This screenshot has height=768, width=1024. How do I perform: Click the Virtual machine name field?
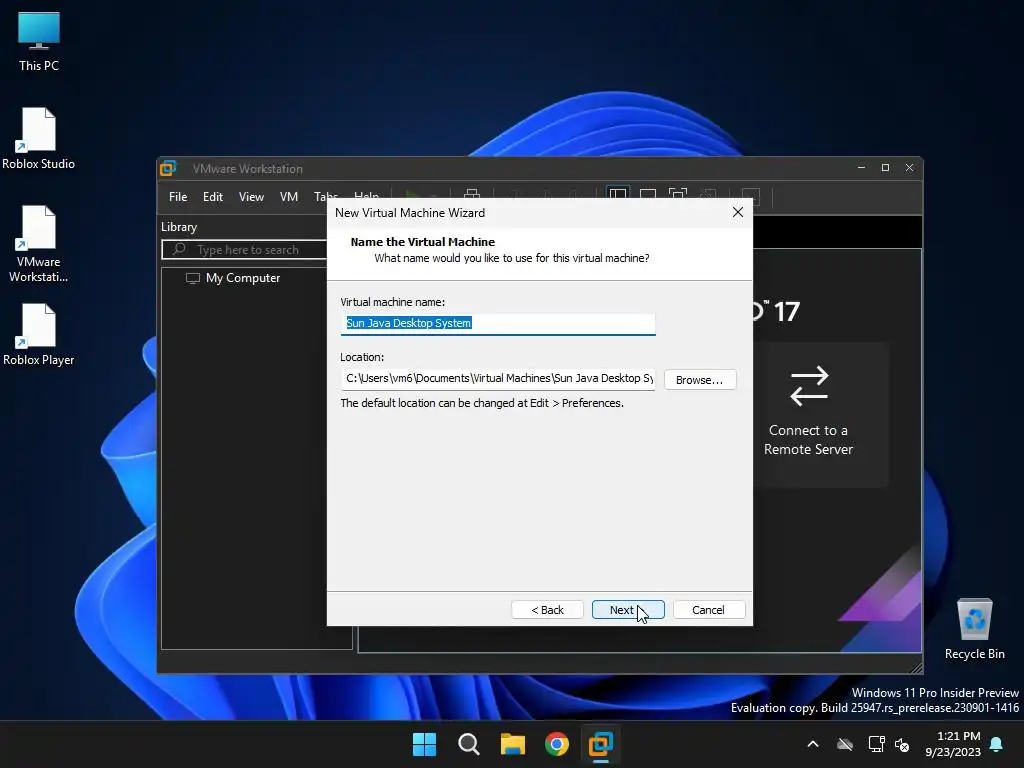pyautogui.click(x=498, y=324)
